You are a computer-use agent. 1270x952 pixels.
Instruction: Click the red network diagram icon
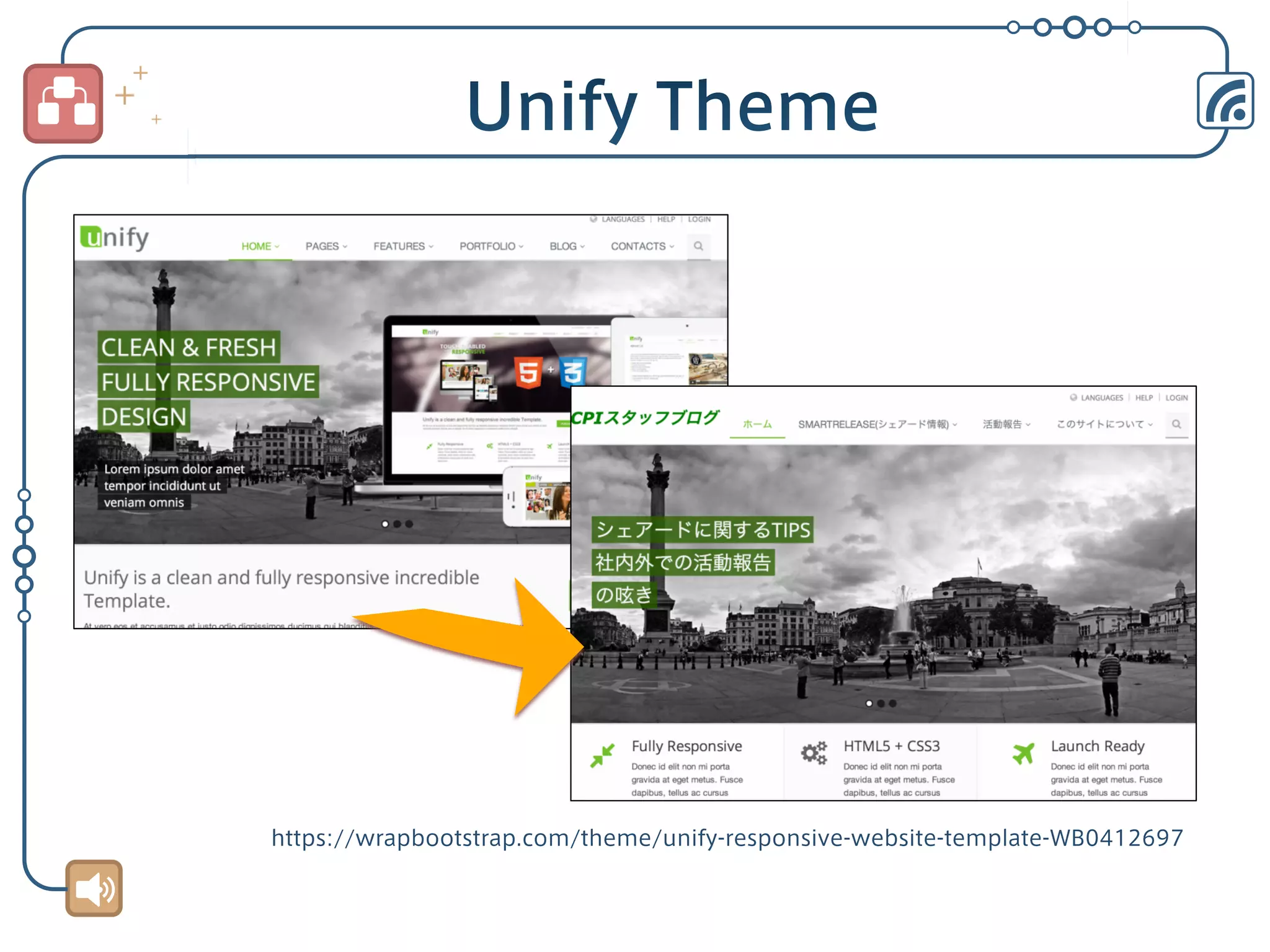click(x=63, y=104)
